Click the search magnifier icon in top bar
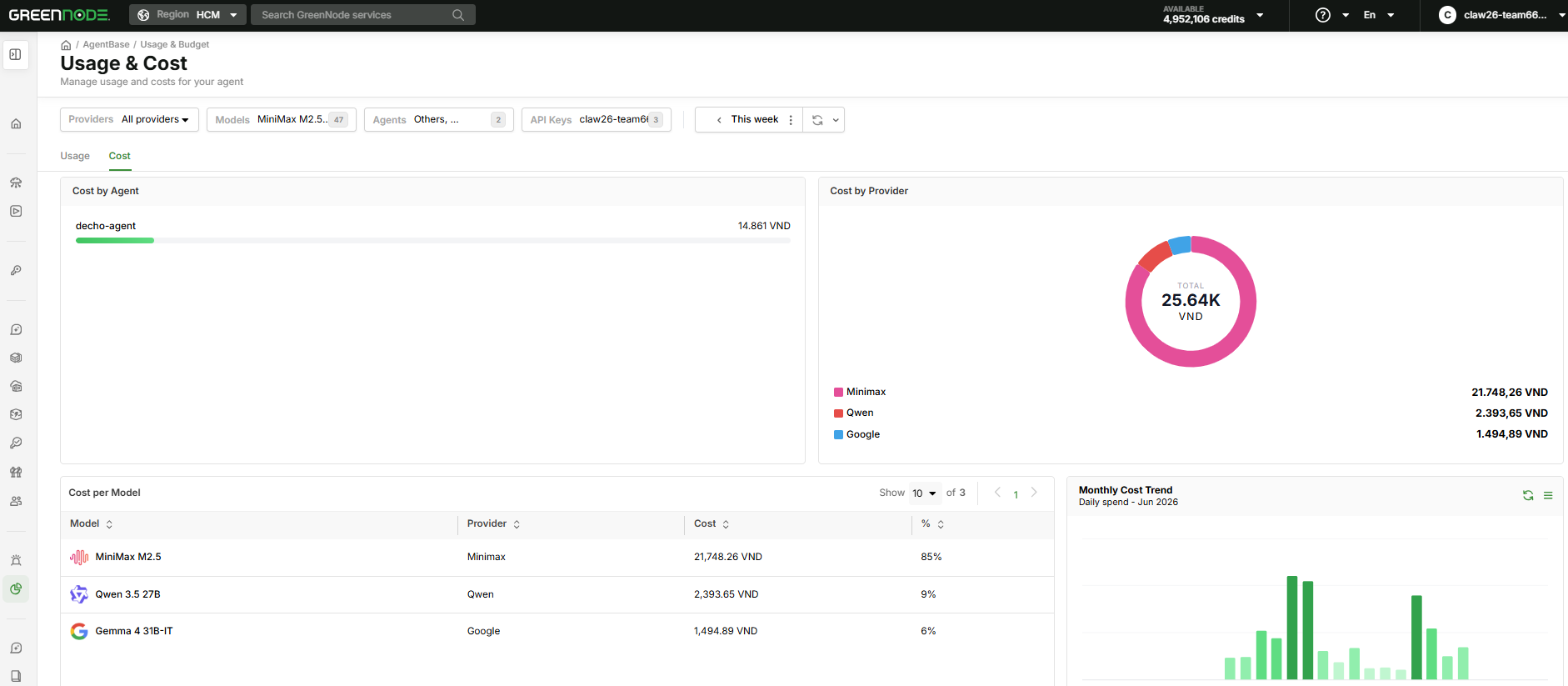The height and width of the screenshot is (686, 1568). point(458,15)
